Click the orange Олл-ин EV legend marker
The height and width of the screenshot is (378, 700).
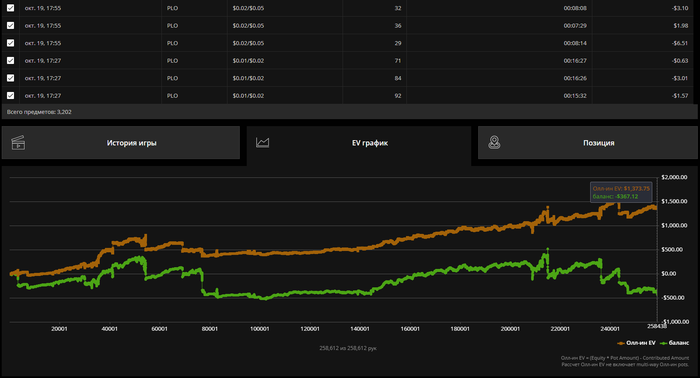[x=621, y=343]
